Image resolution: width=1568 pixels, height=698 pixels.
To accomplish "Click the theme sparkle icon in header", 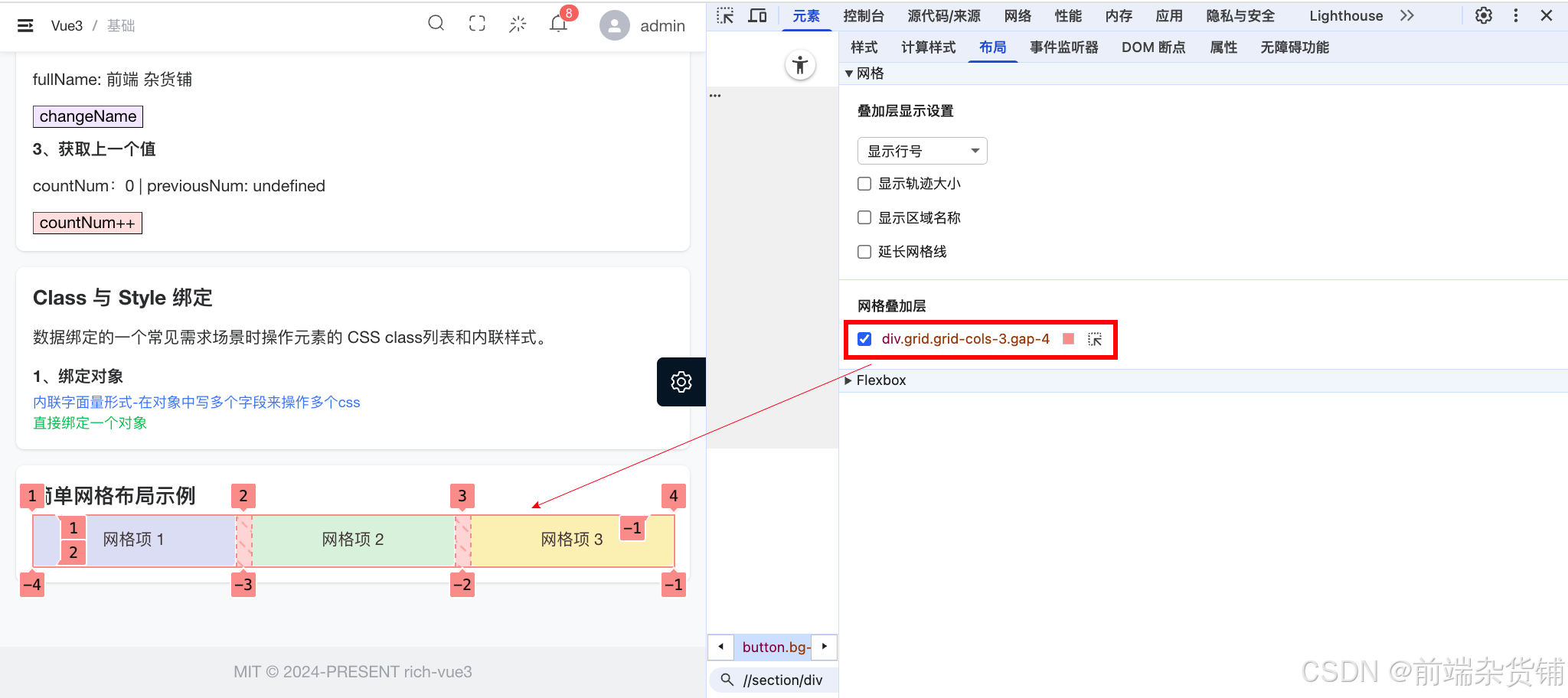I will point(518,24).
